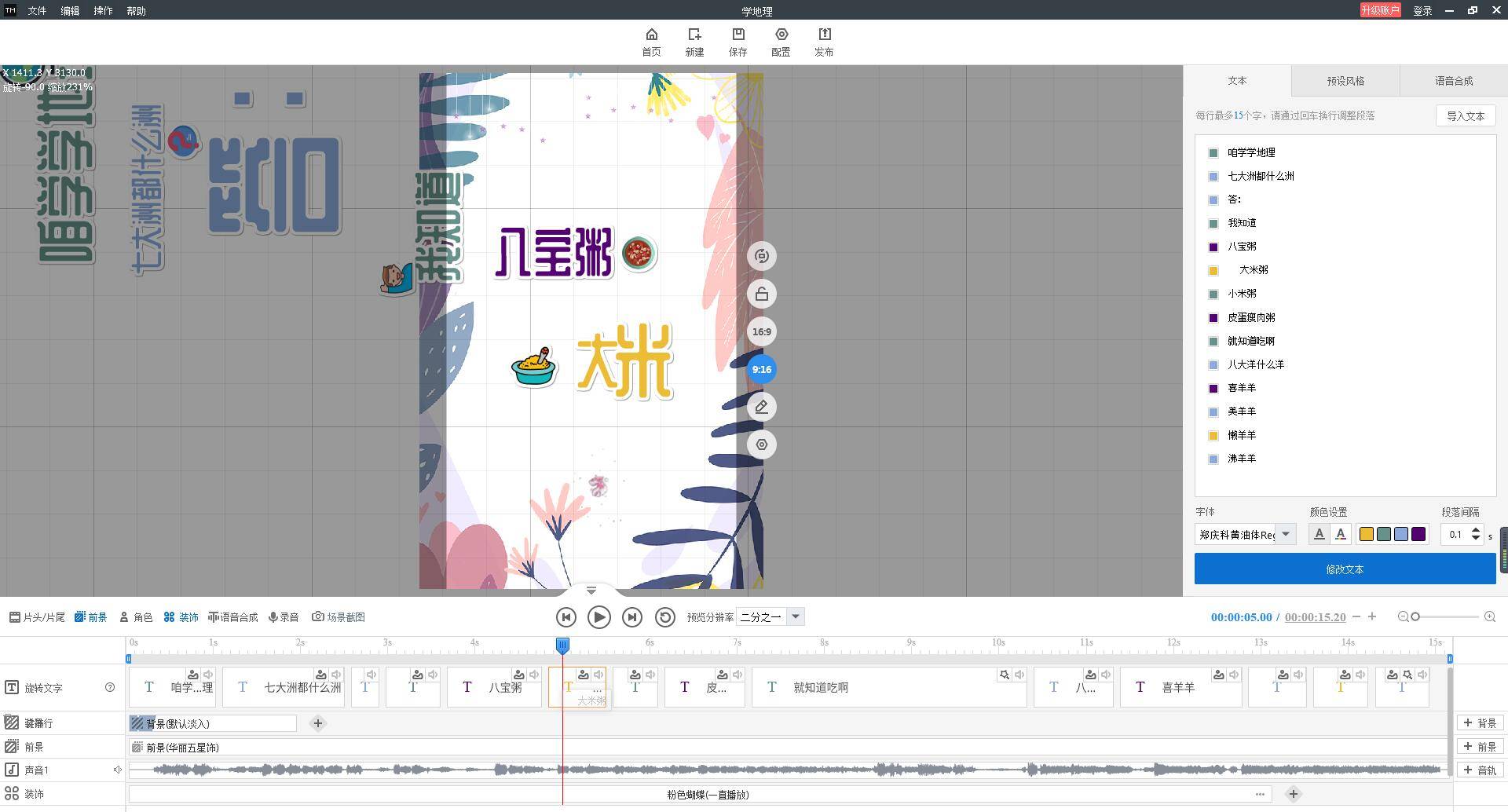The height and width of the screenshot is (812, 1508).
Task: Collapse preview with chevron below canvas
Action: pos(591,590)
